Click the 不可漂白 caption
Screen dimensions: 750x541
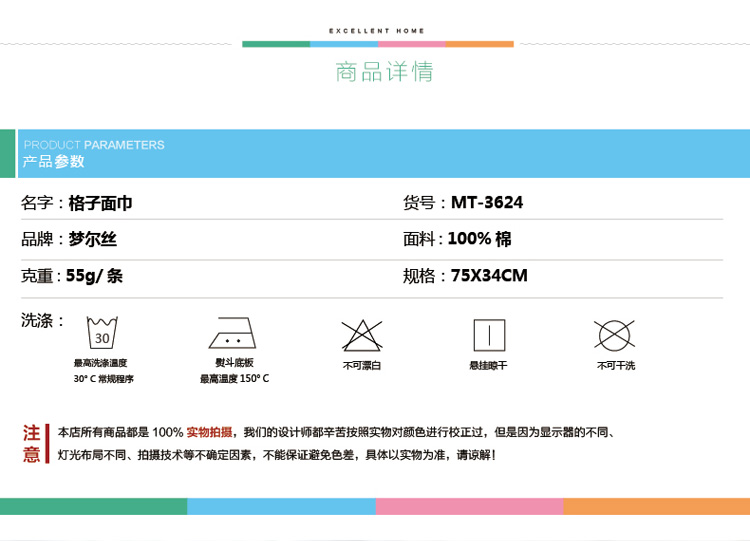(362, 365)
